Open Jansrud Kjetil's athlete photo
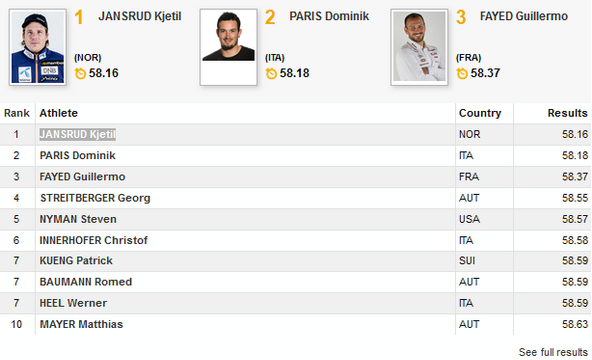This screenshot has width=592, height=360. (38, 47)
